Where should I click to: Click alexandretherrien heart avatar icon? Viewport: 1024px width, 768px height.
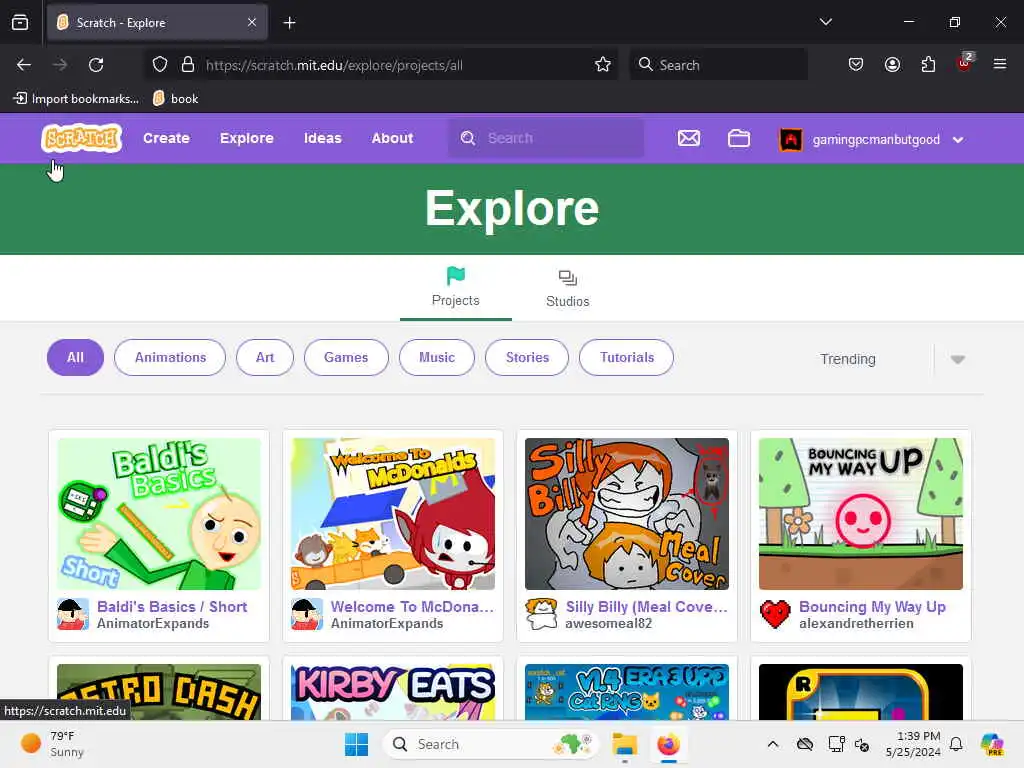775,614
